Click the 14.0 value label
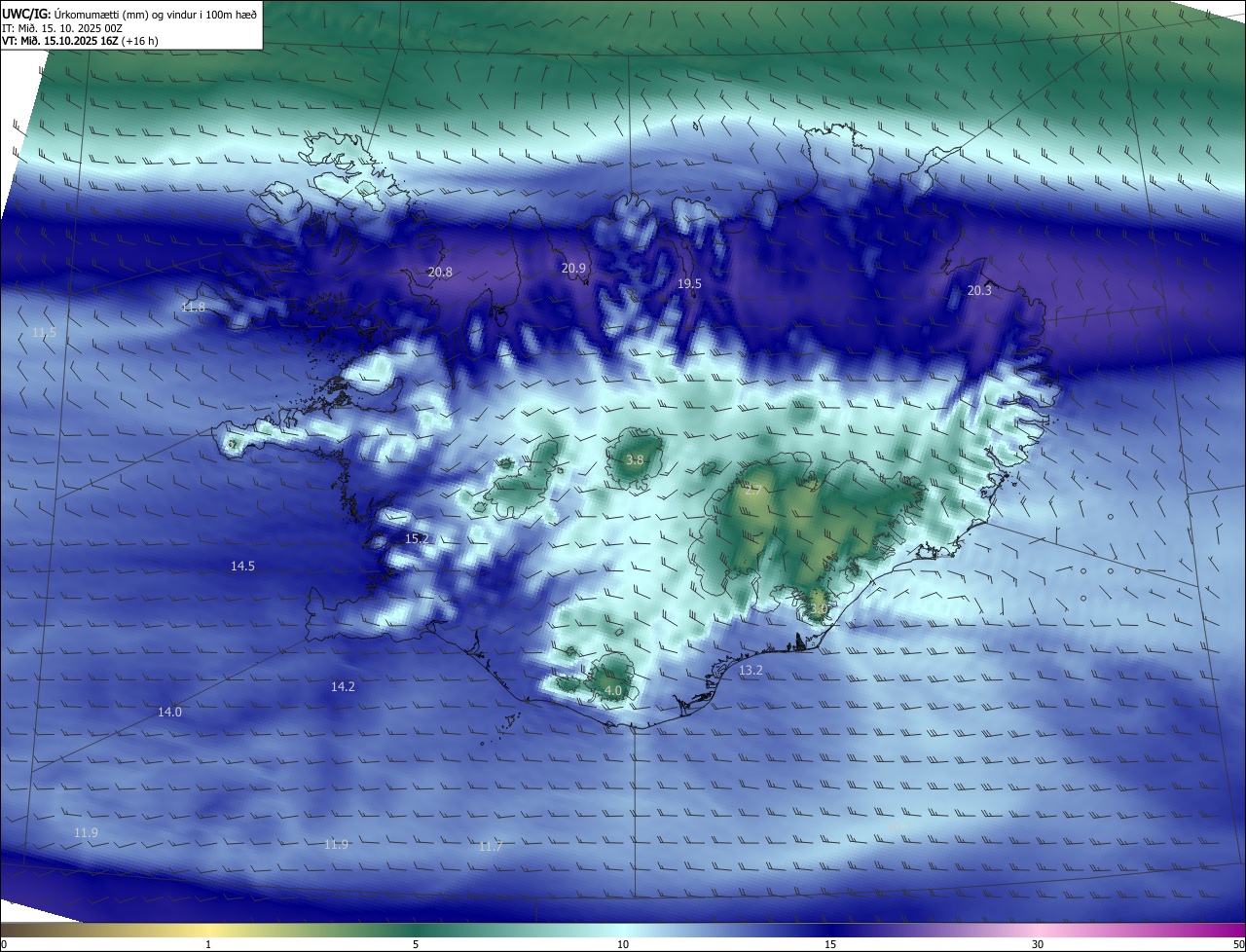 169,713
